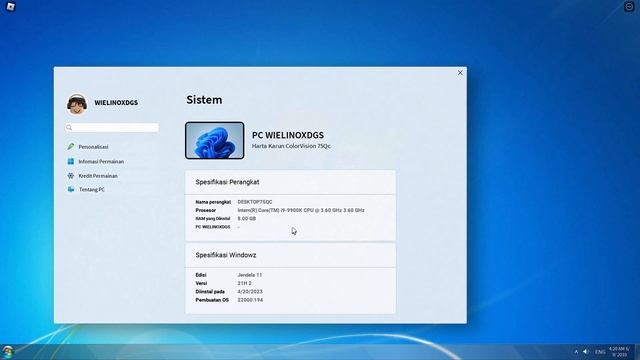
Task: Click the Versi label
Action: pos(201,283)
